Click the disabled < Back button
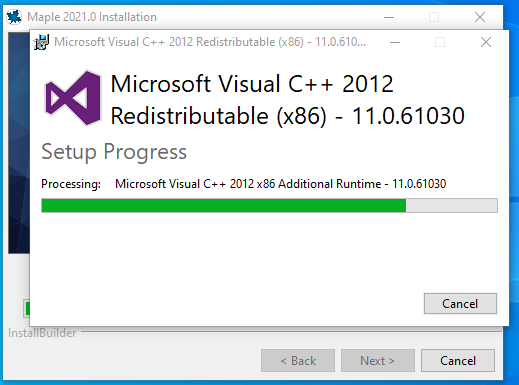519x385 pixels. coord(298,361)
